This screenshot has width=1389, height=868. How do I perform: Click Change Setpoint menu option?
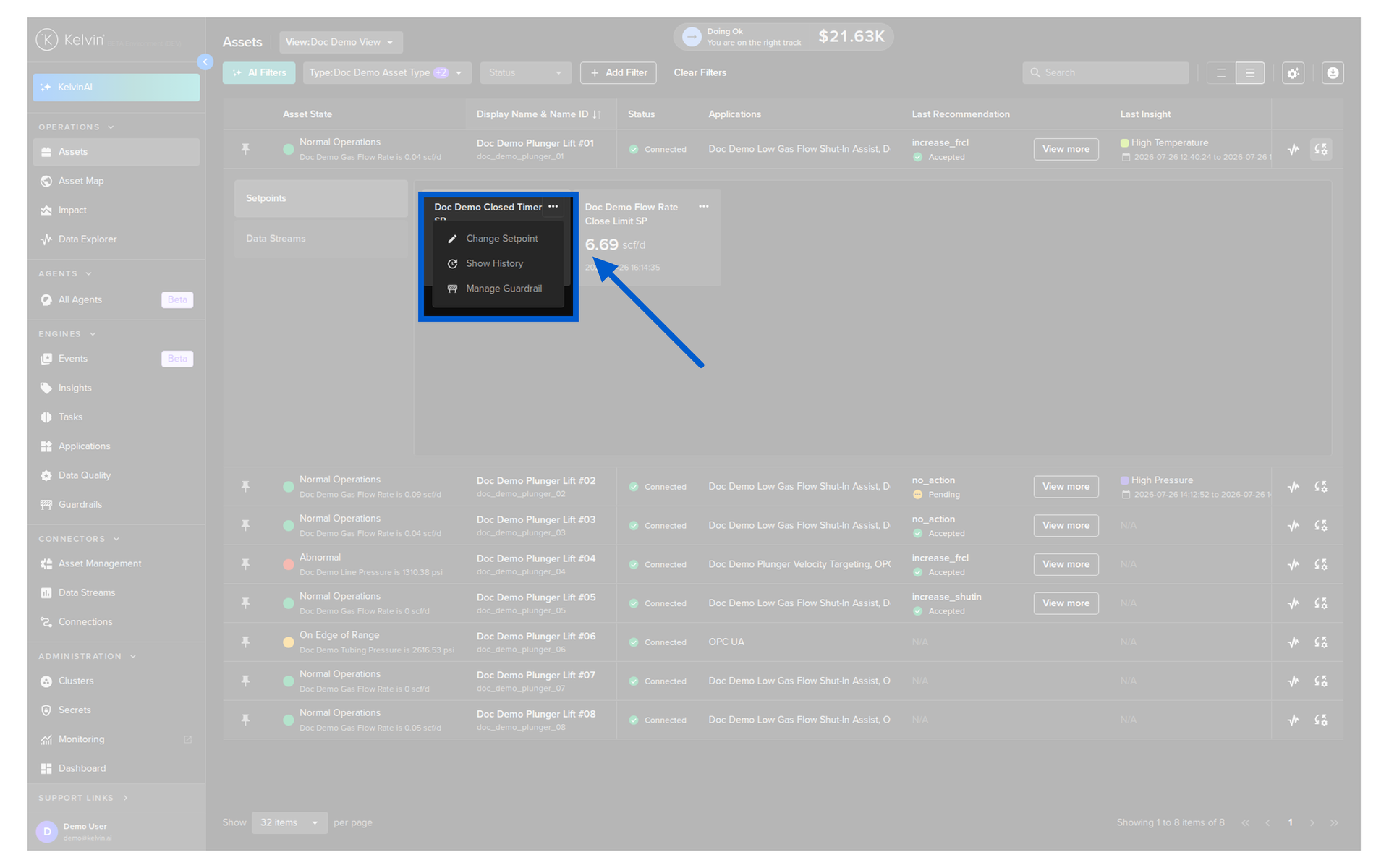[498, 239]
